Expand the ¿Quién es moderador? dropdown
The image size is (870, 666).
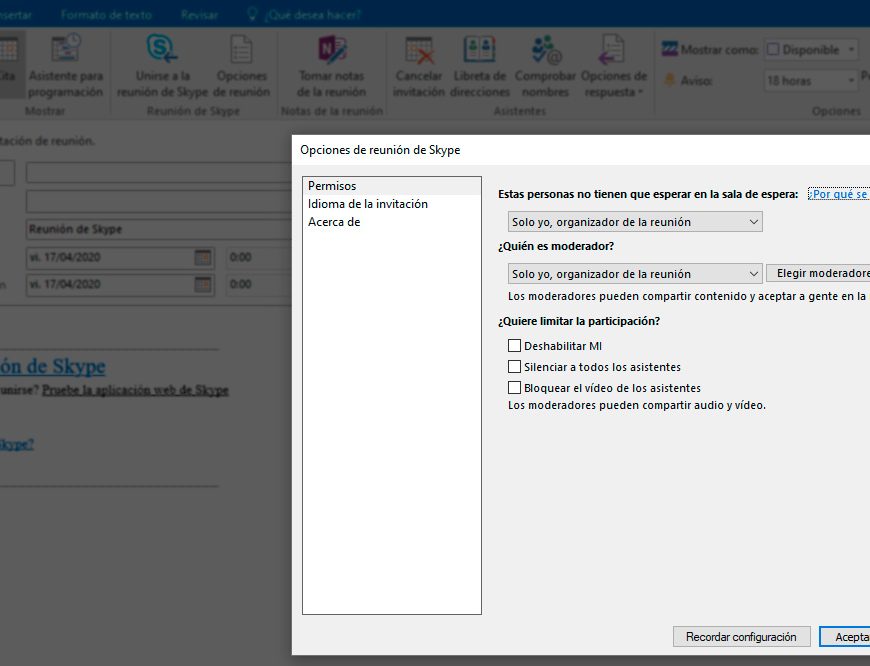635,274
